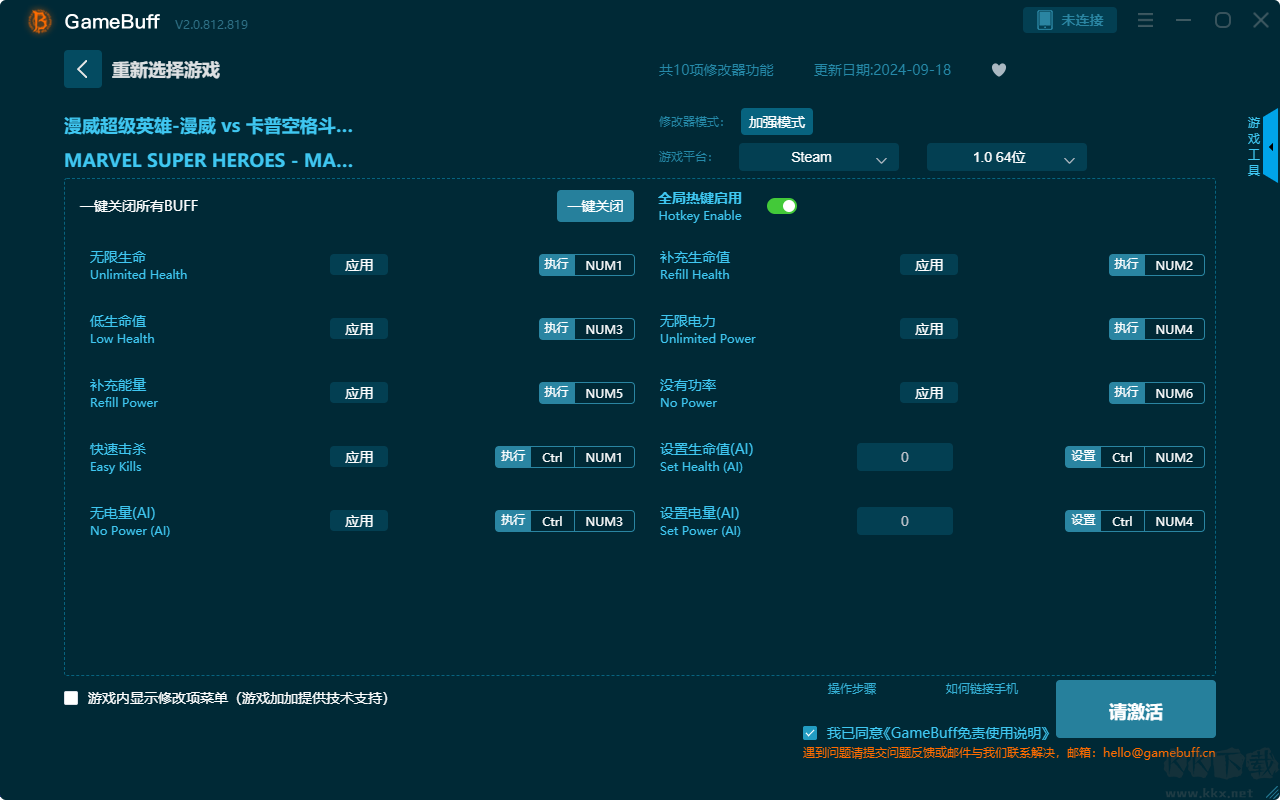Click the 游戏工具 side tab label
Image resolution: width=1280 pixels, height=800 pixels.
coord(1253,146)
